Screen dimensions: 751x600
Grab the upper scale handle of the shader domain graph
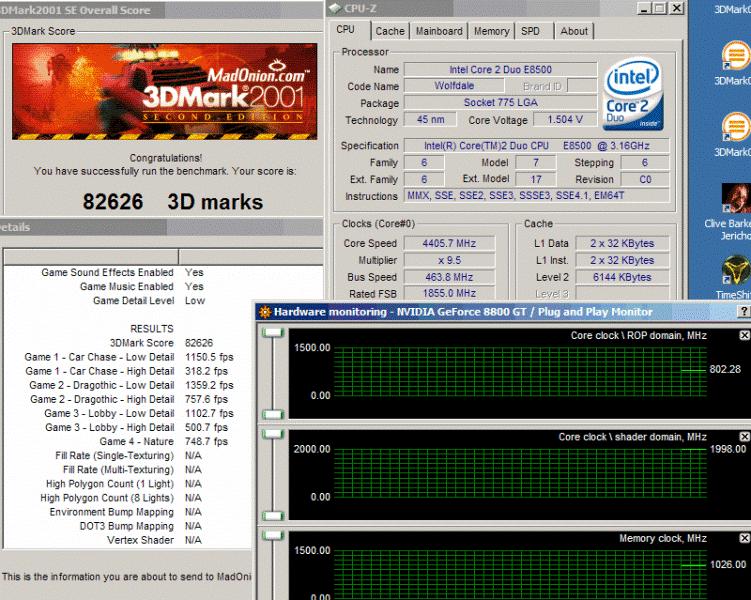click(x=273, y=434)
